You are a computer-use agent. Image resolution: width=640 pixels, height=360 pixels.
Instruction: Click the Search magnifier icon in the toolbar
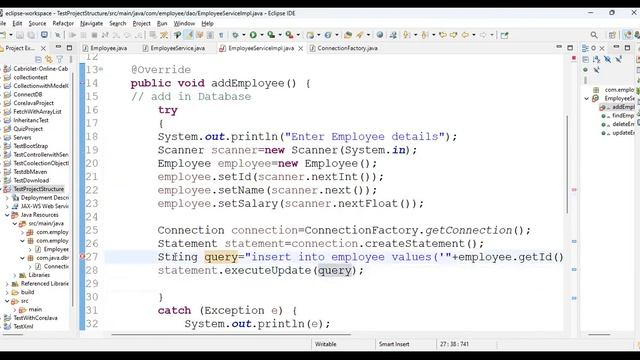[x=594, y=35]
